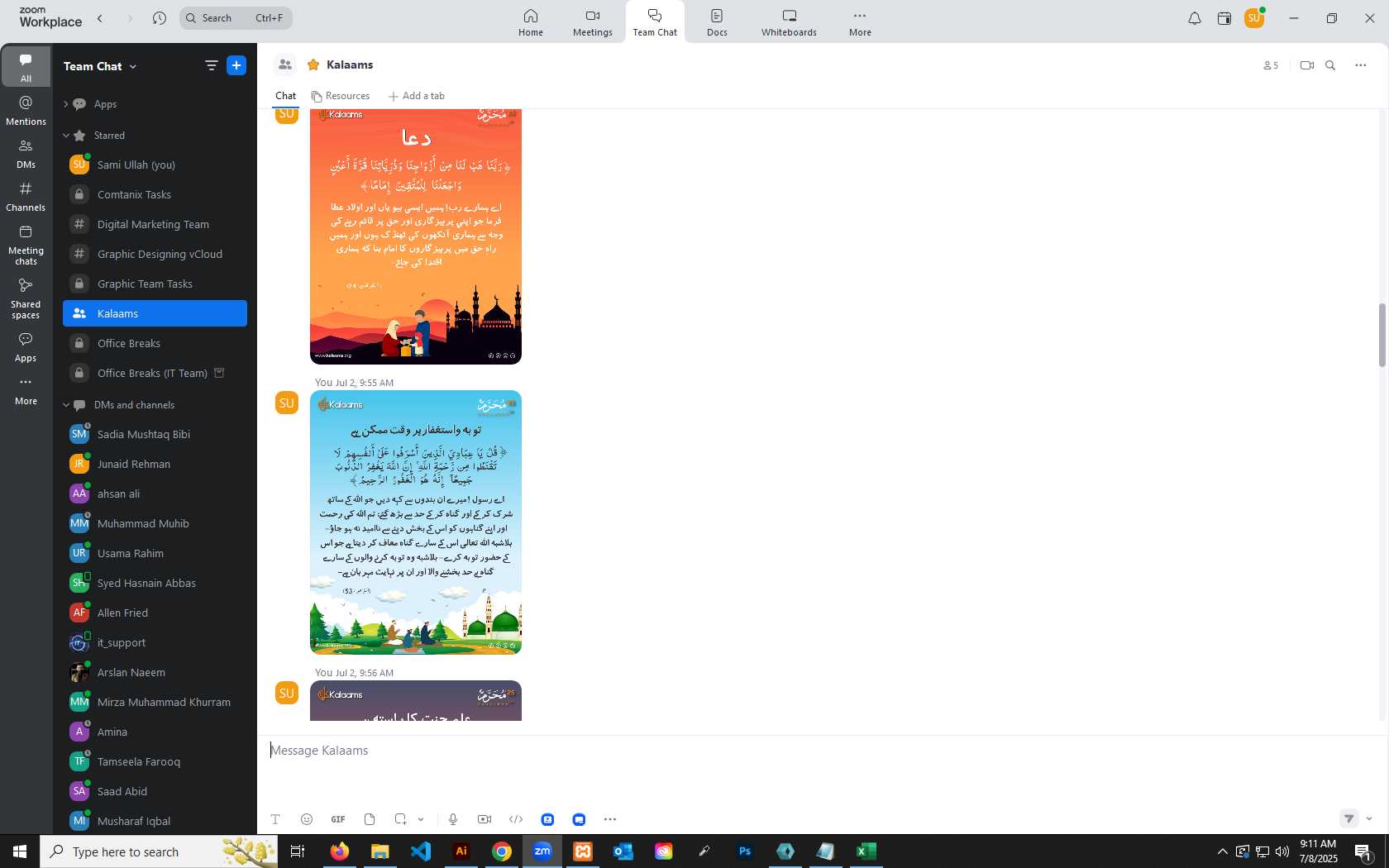
Task: Open Chrome from Windows taskbar
Action: click(501, 851)
